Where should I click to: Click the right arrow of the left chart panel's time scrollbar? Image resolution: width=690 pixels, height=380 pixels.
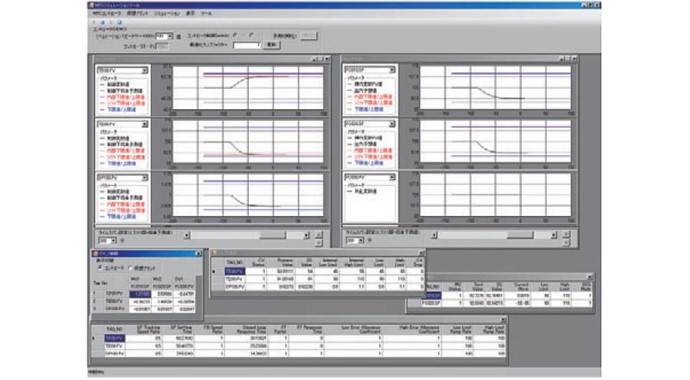306,235
